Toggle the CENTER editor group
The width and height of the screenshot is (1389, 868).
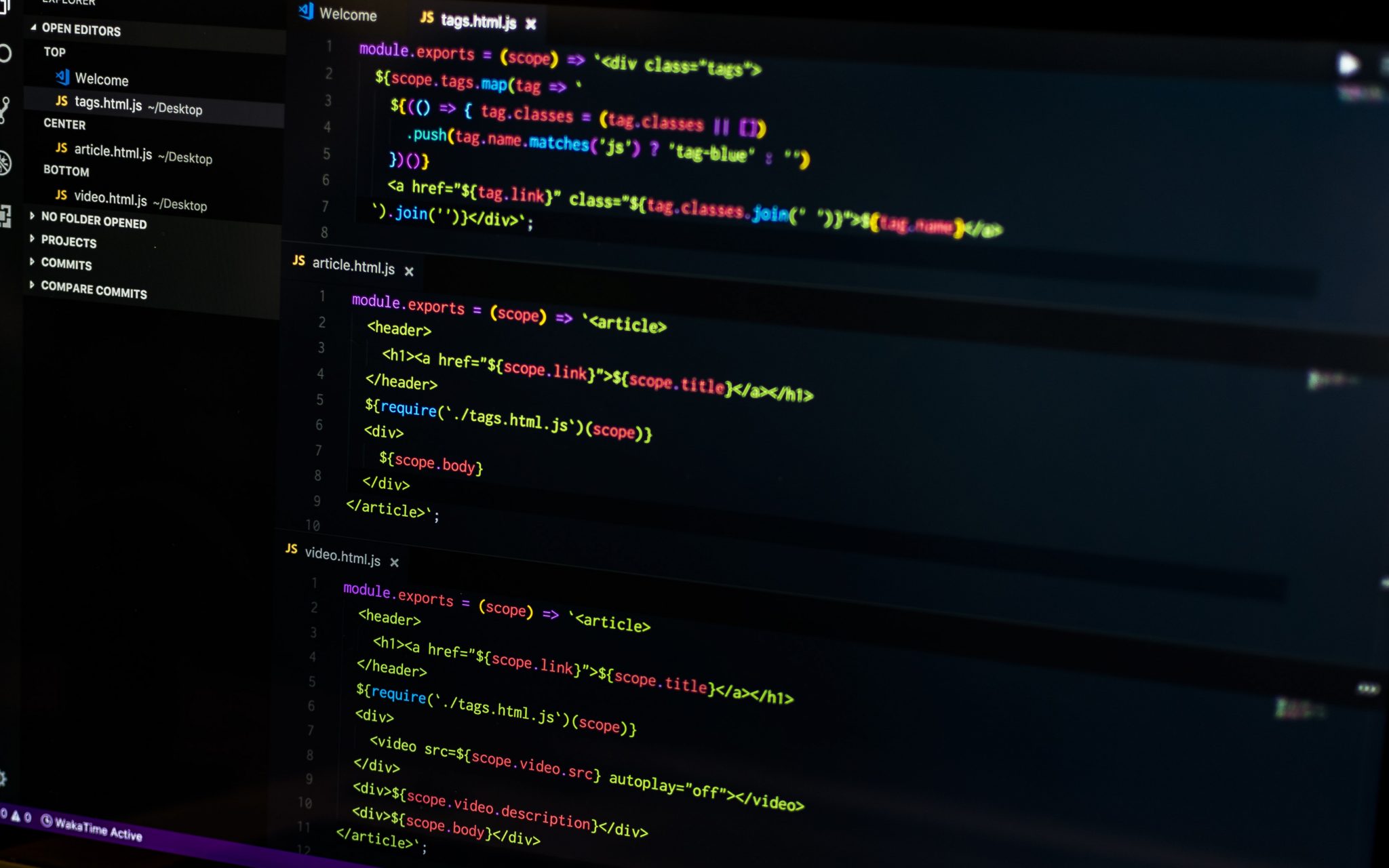[x=62, y=124]
